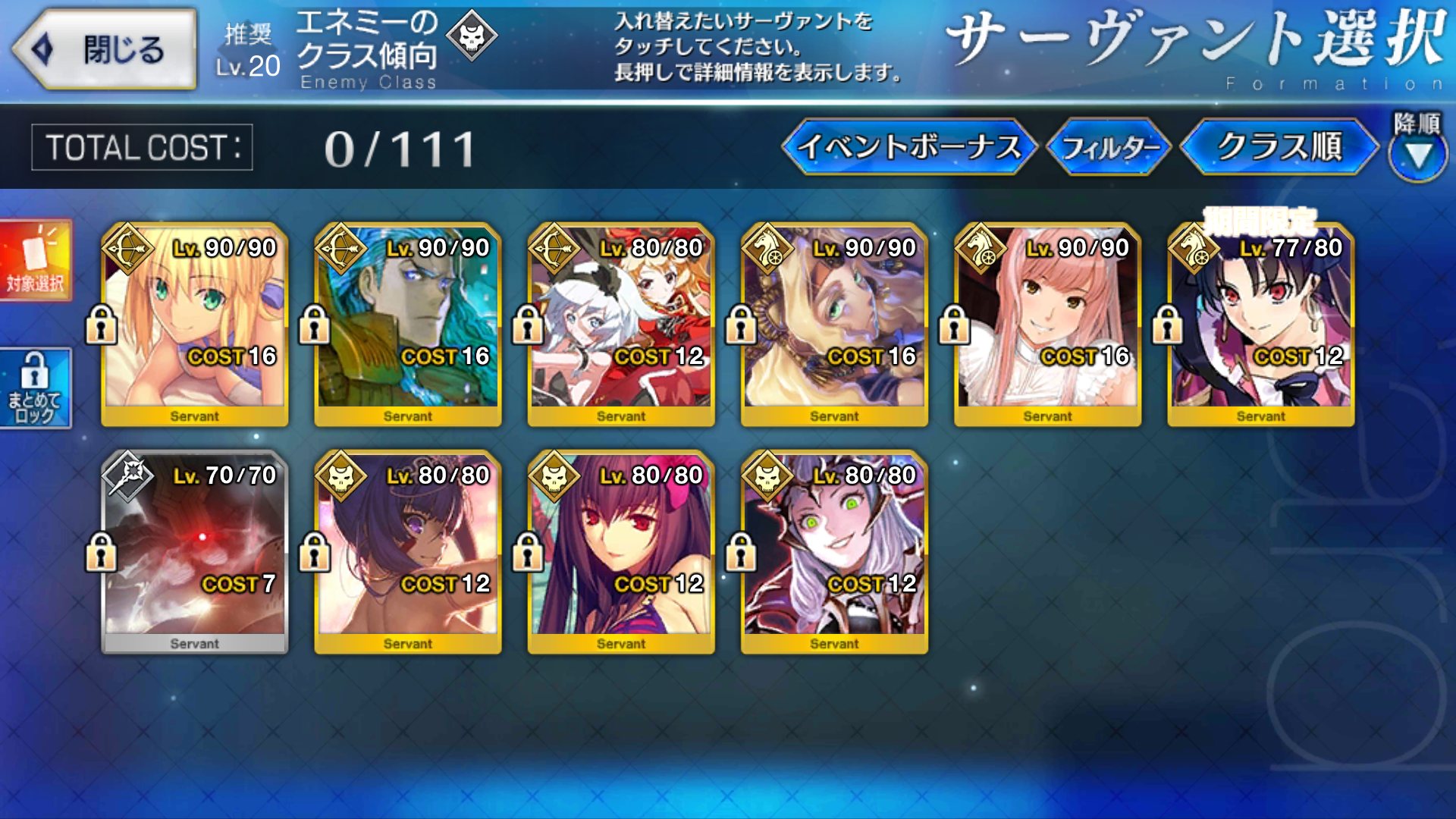Screen dimensions: 1456x819
Task: Click the 閉じる close button
Action: pos(105,49)
